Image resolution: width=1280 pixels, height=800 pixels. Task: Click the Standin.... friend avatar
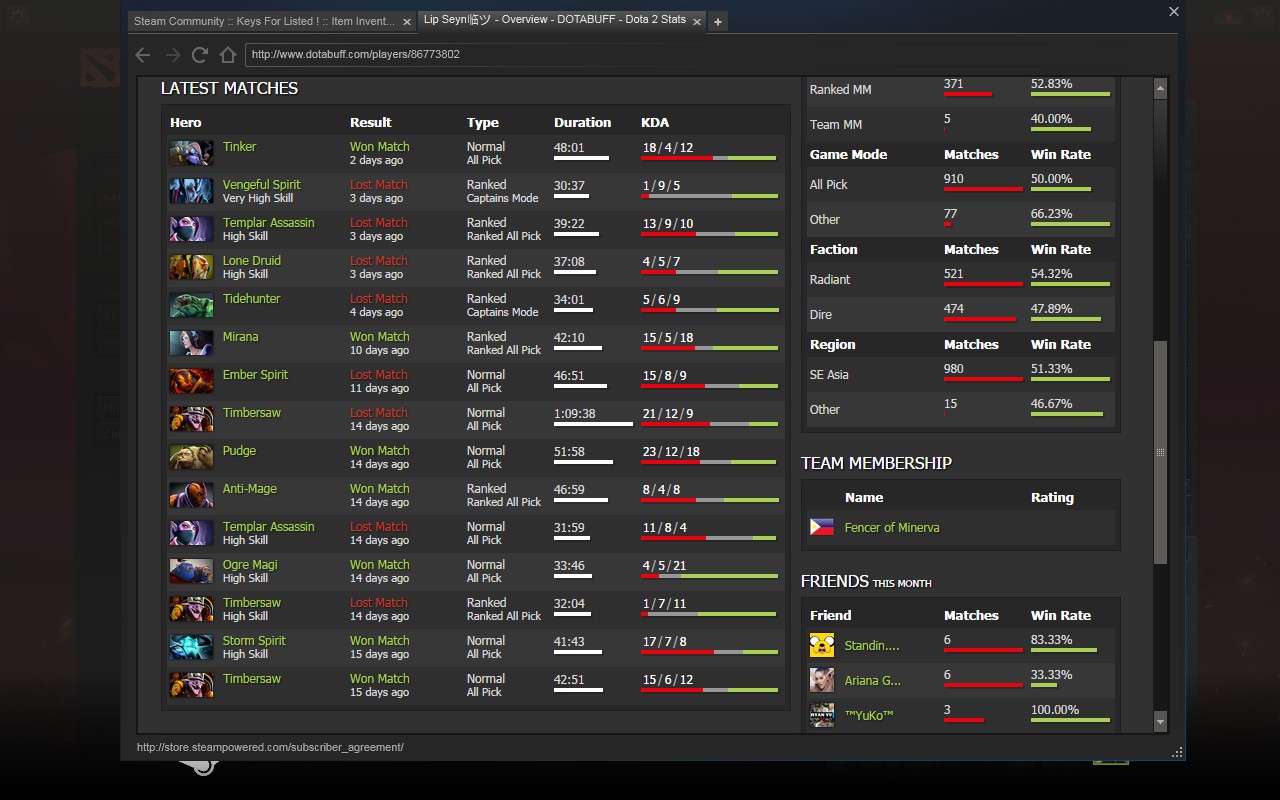tap(822, 645)
